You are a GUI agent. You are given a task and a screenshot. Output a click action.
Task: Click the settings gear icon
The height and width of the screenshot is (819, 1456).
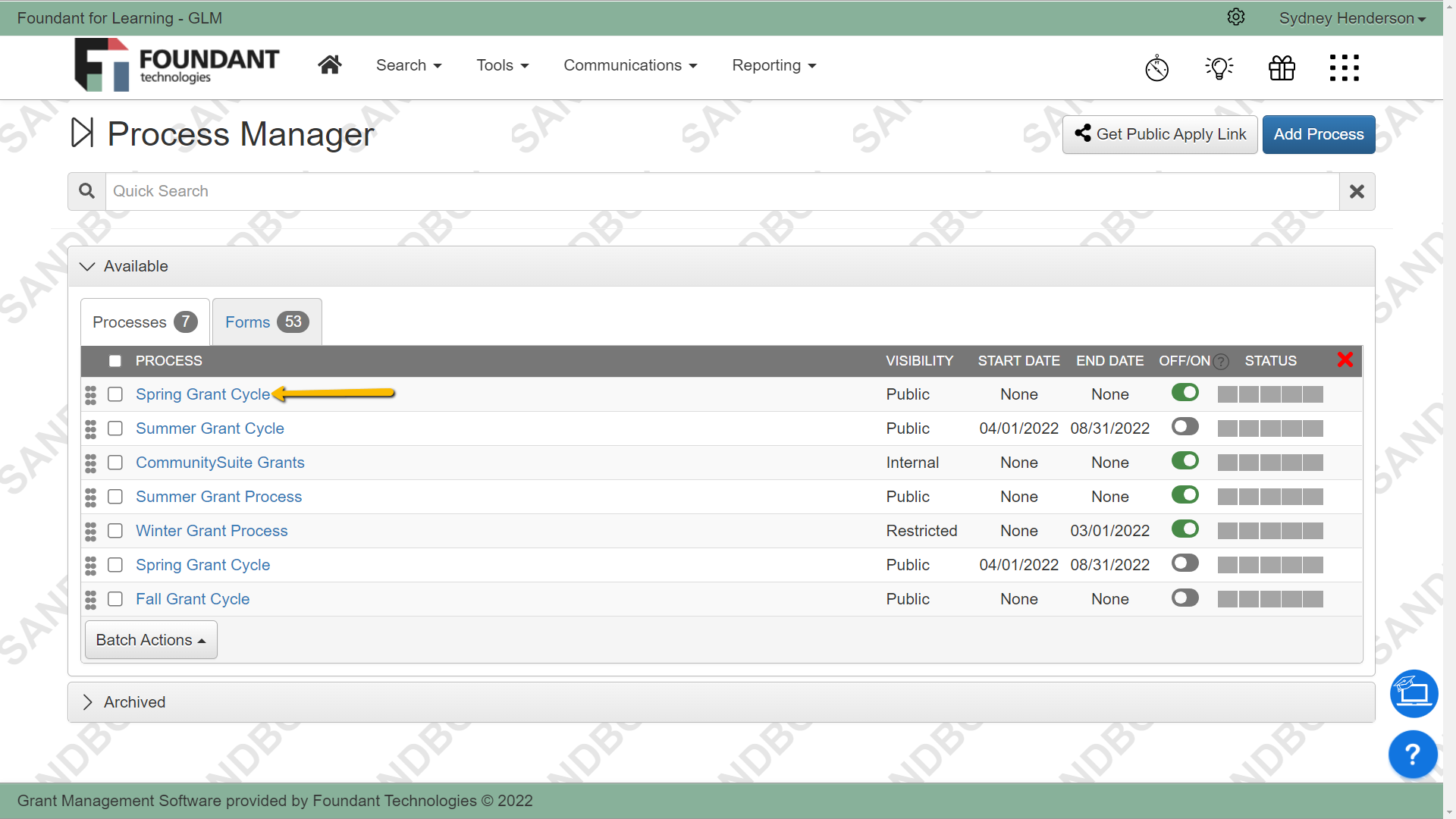point(1236,17)
